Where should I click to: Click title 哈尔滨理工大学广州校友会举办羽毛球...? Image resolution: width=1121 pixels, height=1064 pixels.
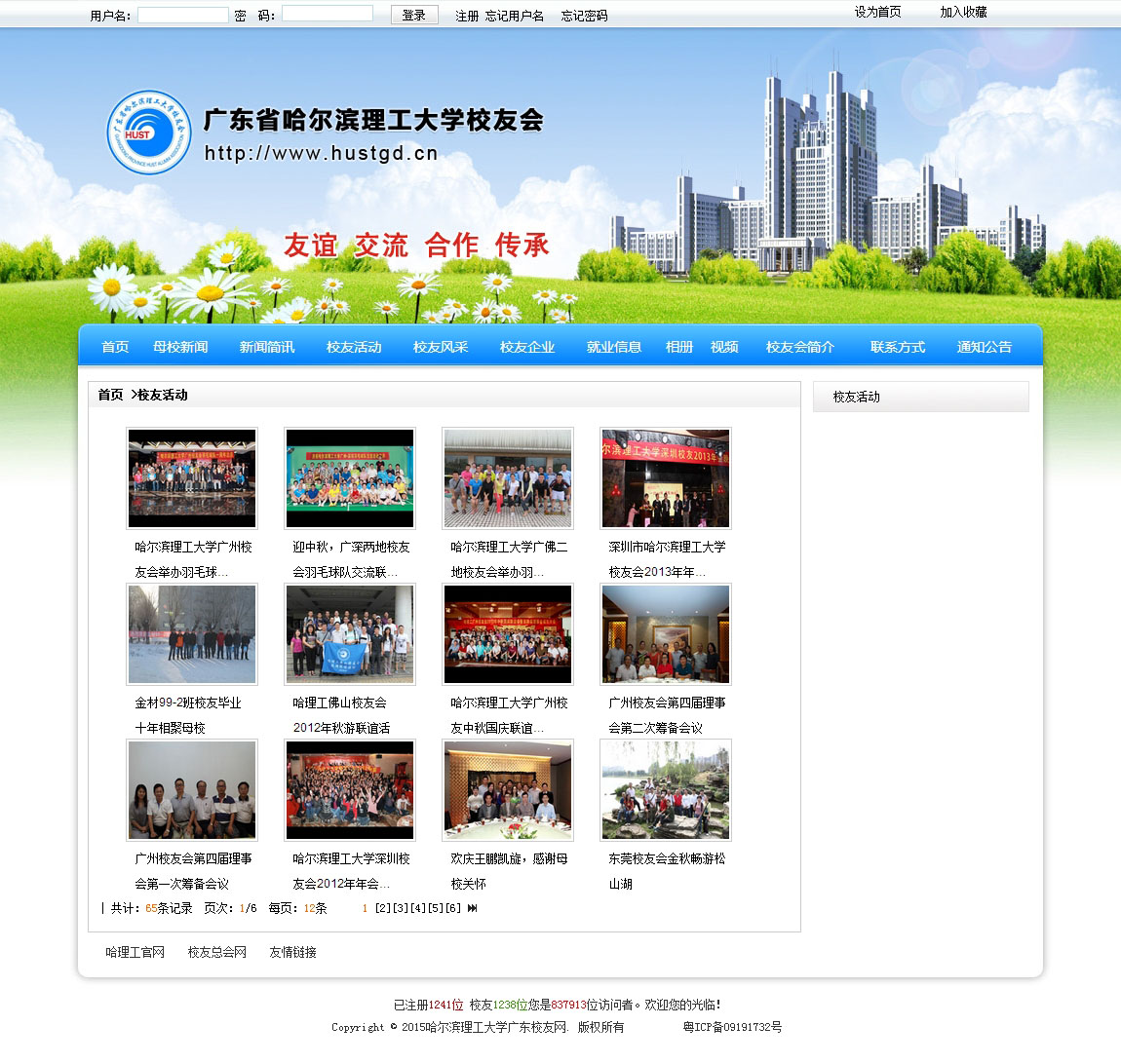point(193,559)
